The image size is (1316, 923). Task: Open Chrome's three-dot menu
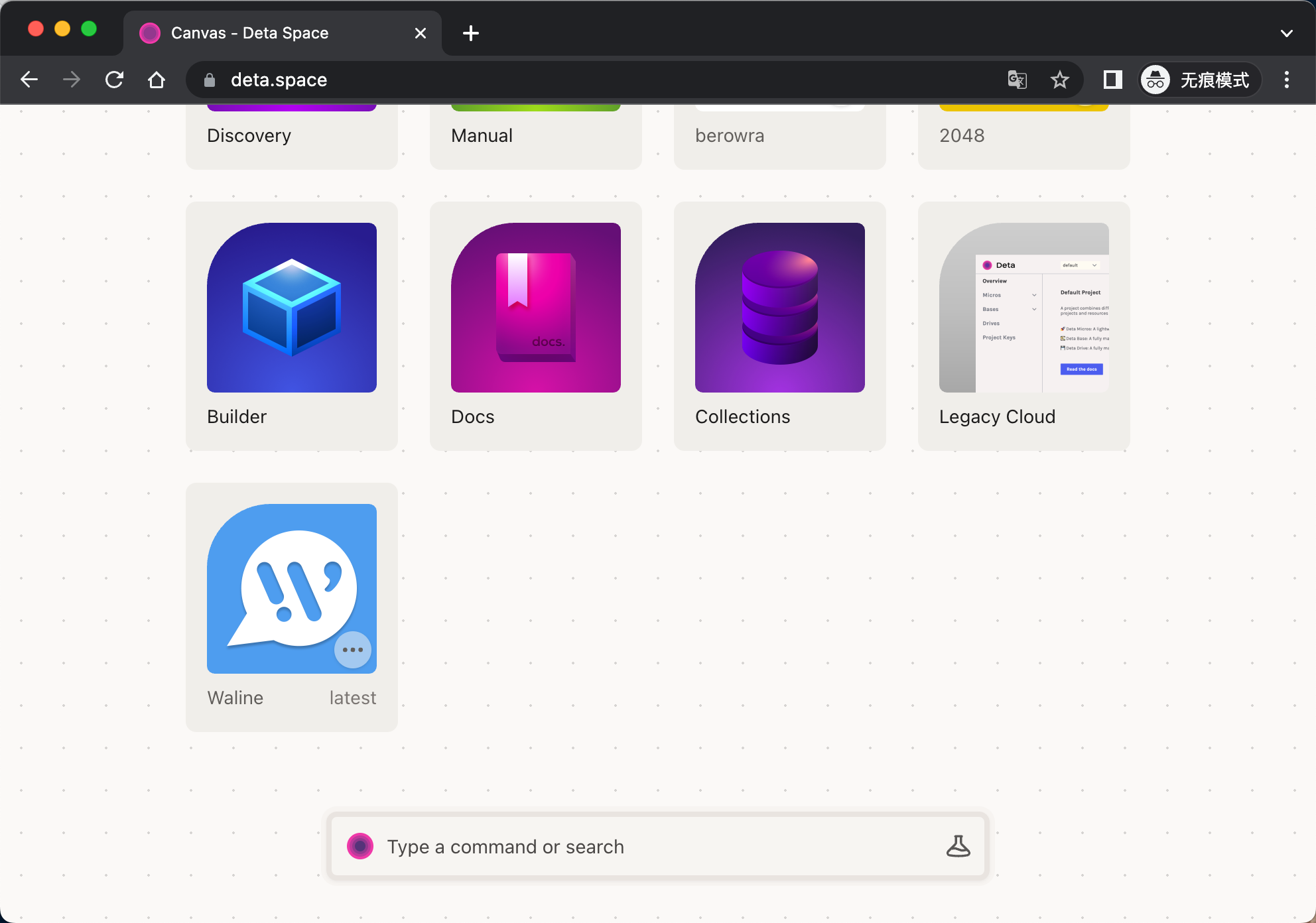1286,80
